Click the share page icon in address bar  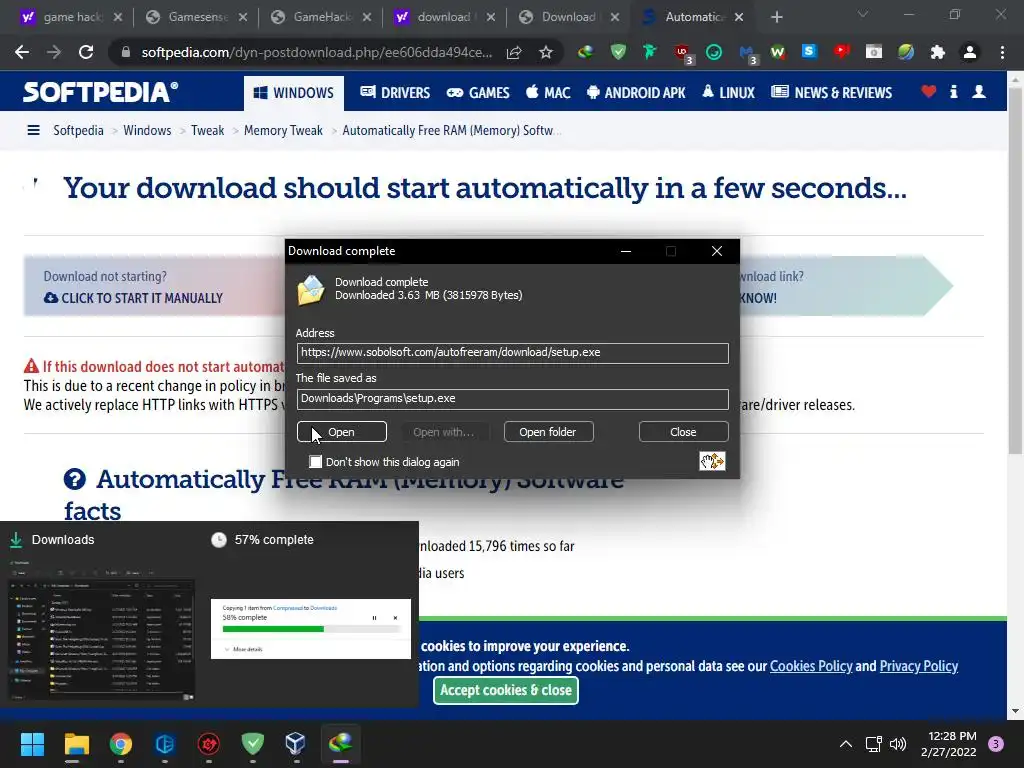tap(514, 52)
